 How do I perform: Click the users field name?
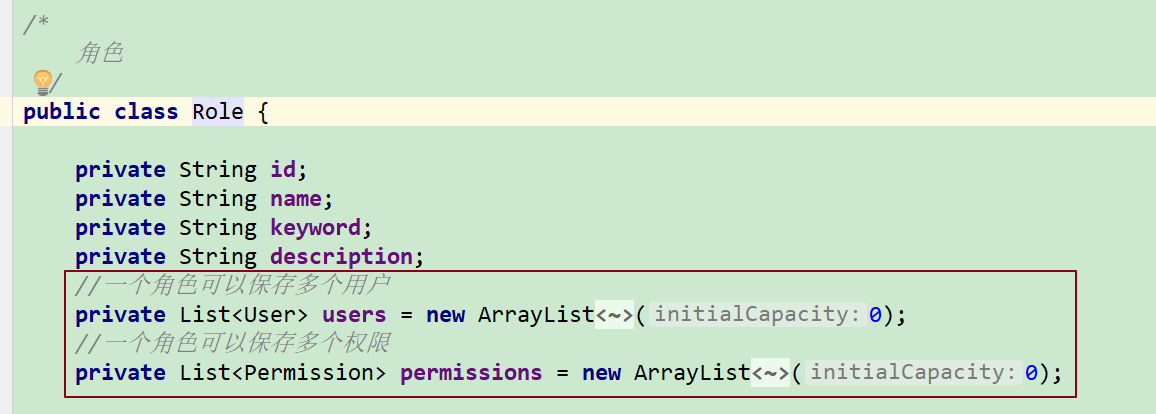(355, 315)
